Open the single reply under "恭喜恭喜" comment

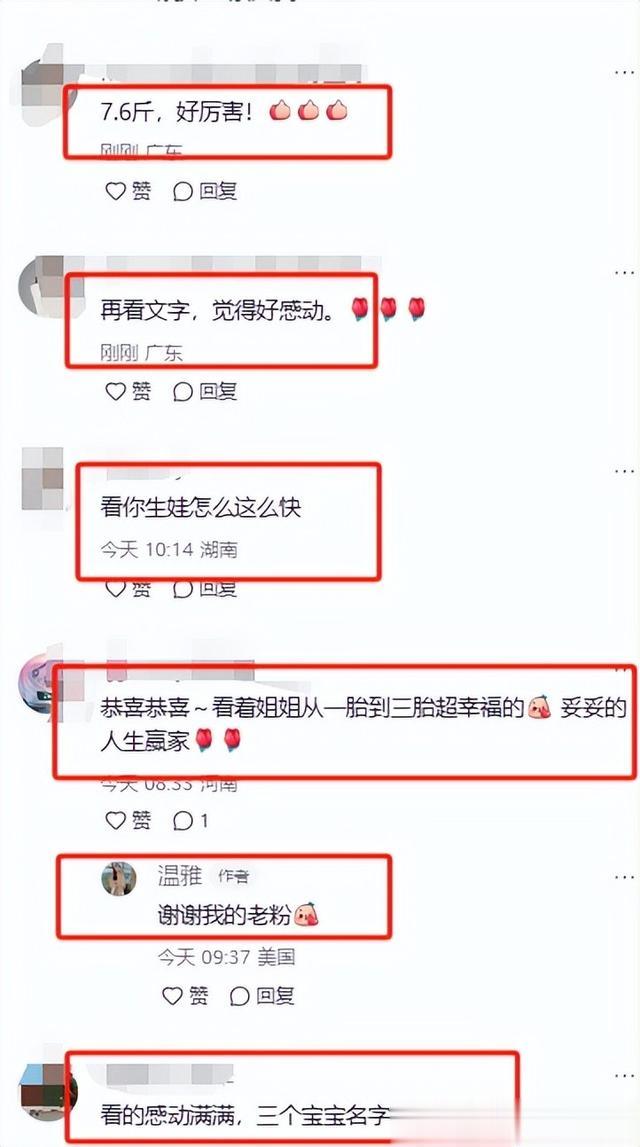click(191, 821)
